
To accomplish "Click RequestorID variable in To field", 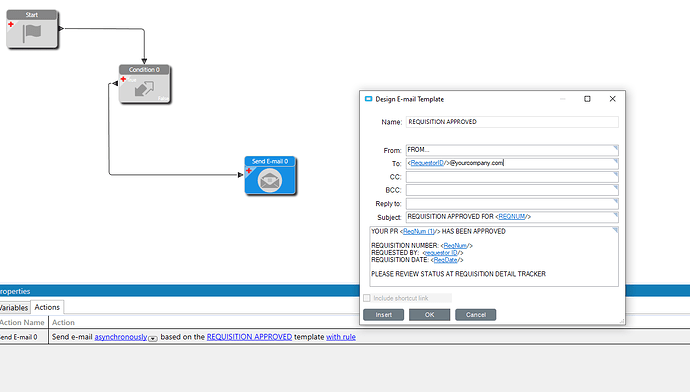I will tap(427, 163).
